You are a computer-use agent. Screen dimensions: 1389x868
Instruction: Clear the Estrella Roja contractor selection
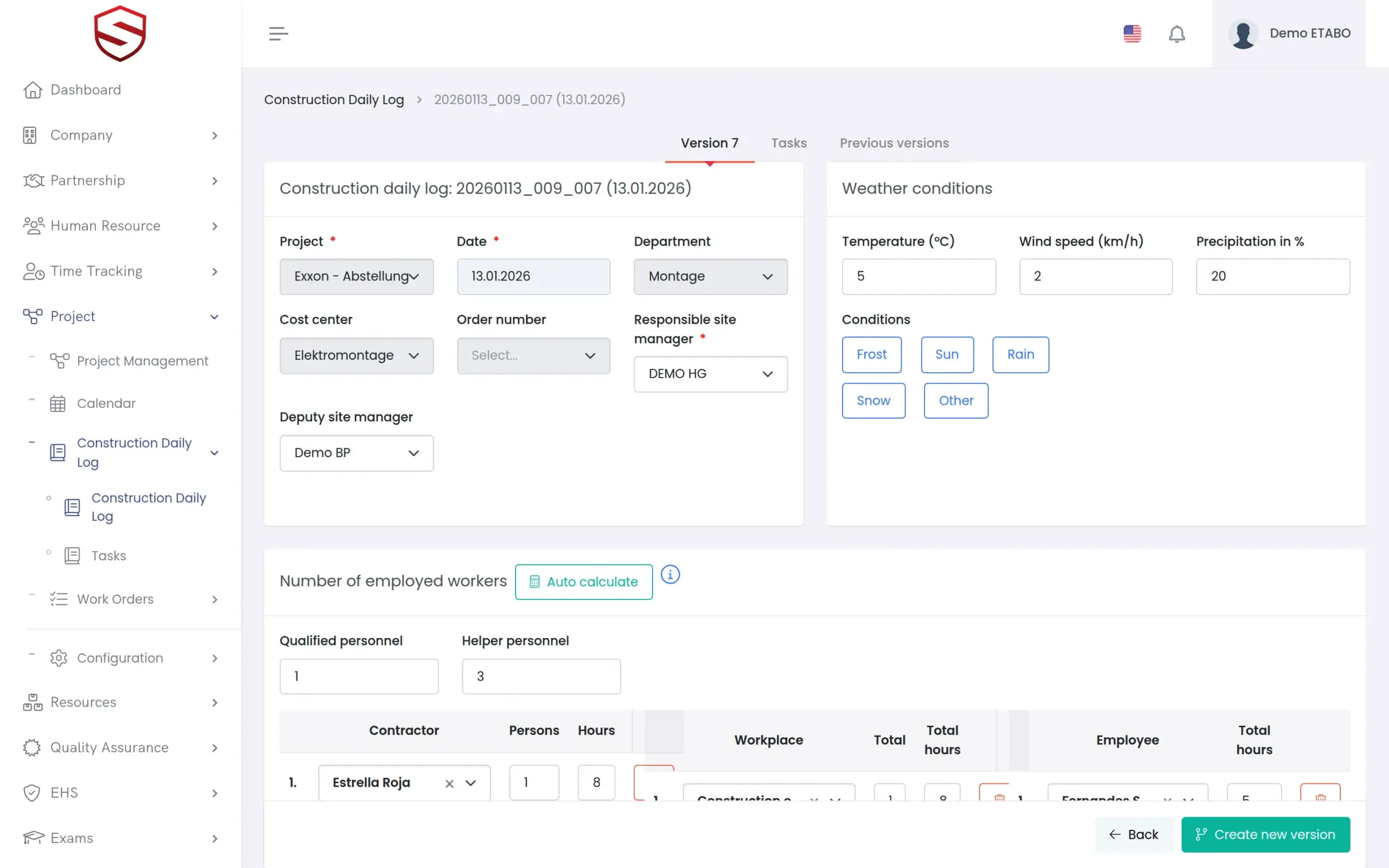point(449,783)
